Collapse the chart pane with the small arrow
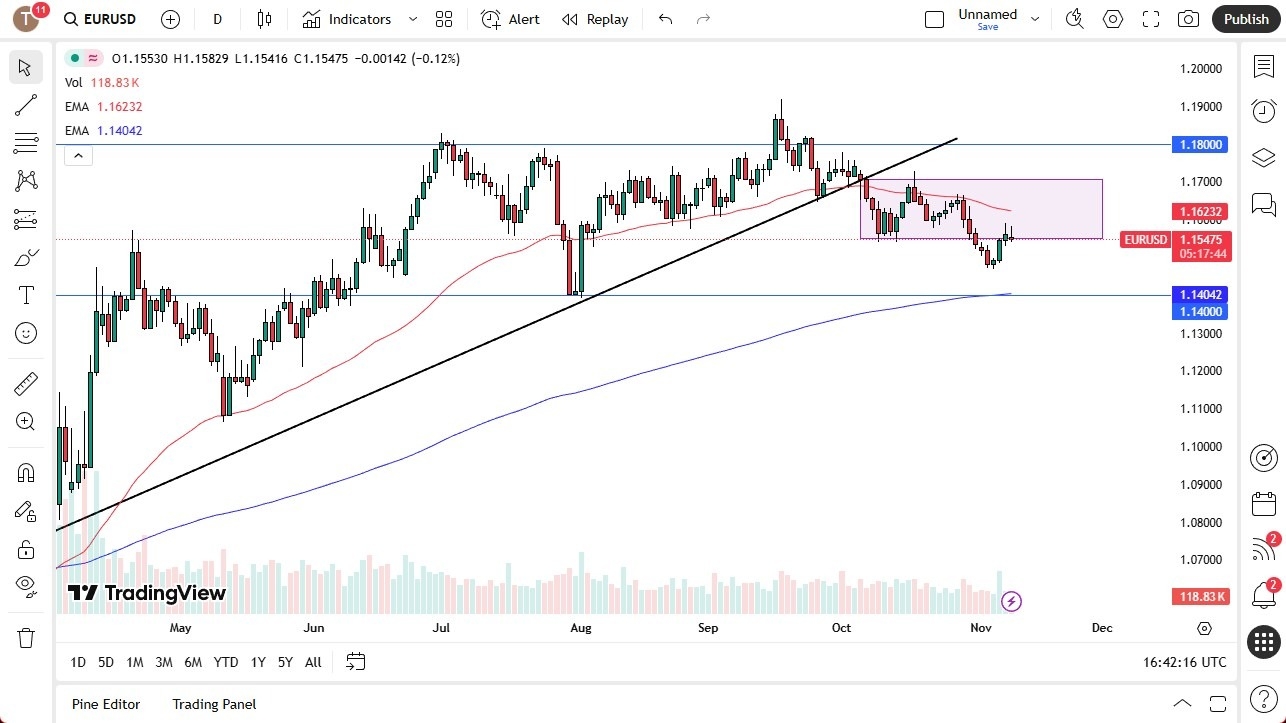This screenshot has height=723, width=1286. pos(78,155)
